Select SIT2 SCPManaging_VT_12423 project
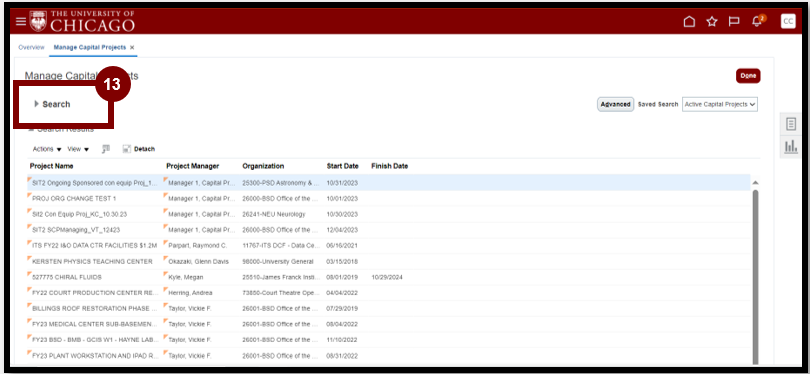810x374 pixels. tap(76, 230)
